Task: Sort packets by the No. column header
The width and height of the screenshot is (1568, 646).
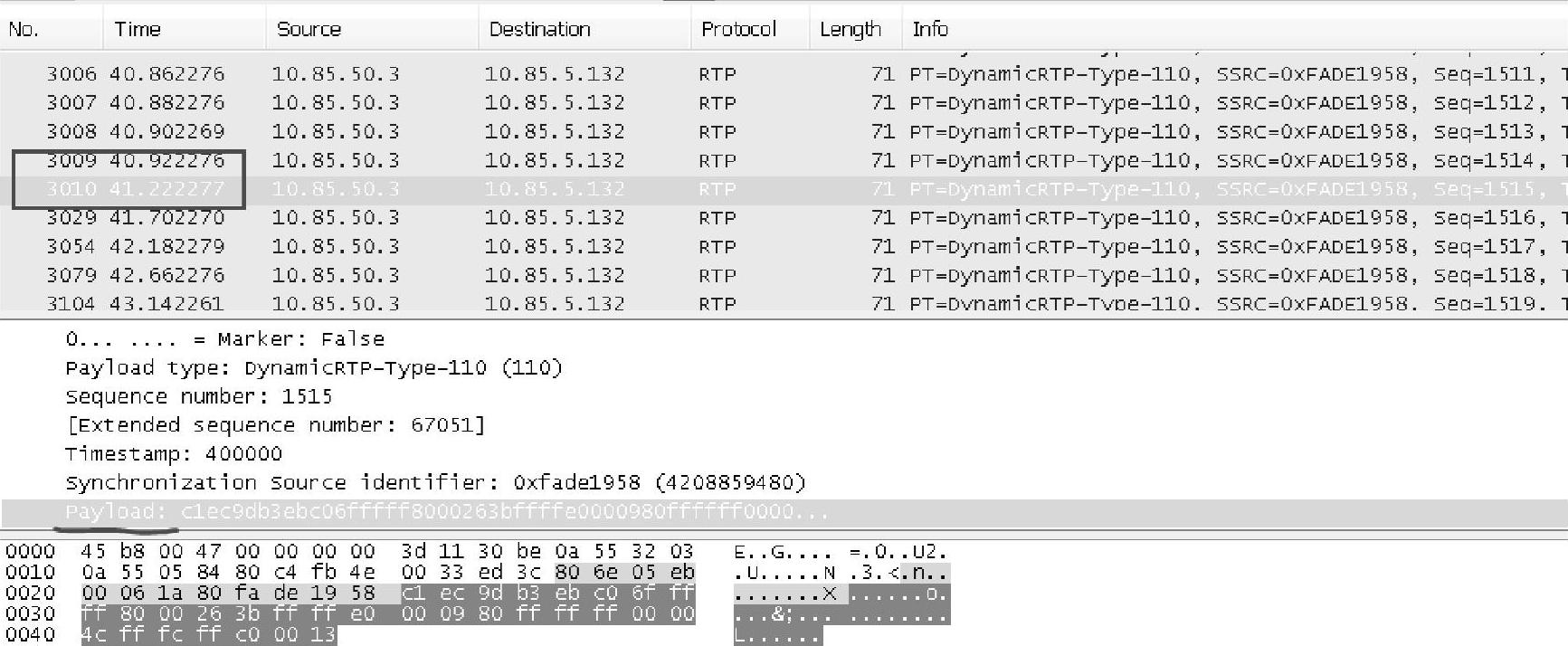Action: click(x=52, y=29)
